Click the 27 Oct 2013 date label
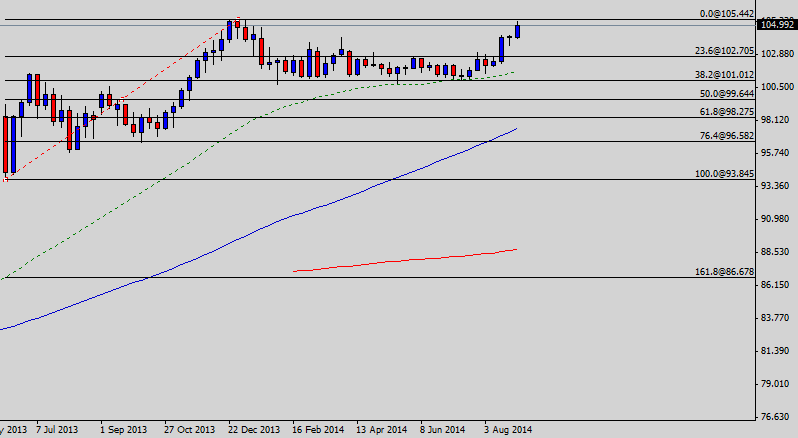The height and width of the screenshot is (438, 798). [189, 429]
